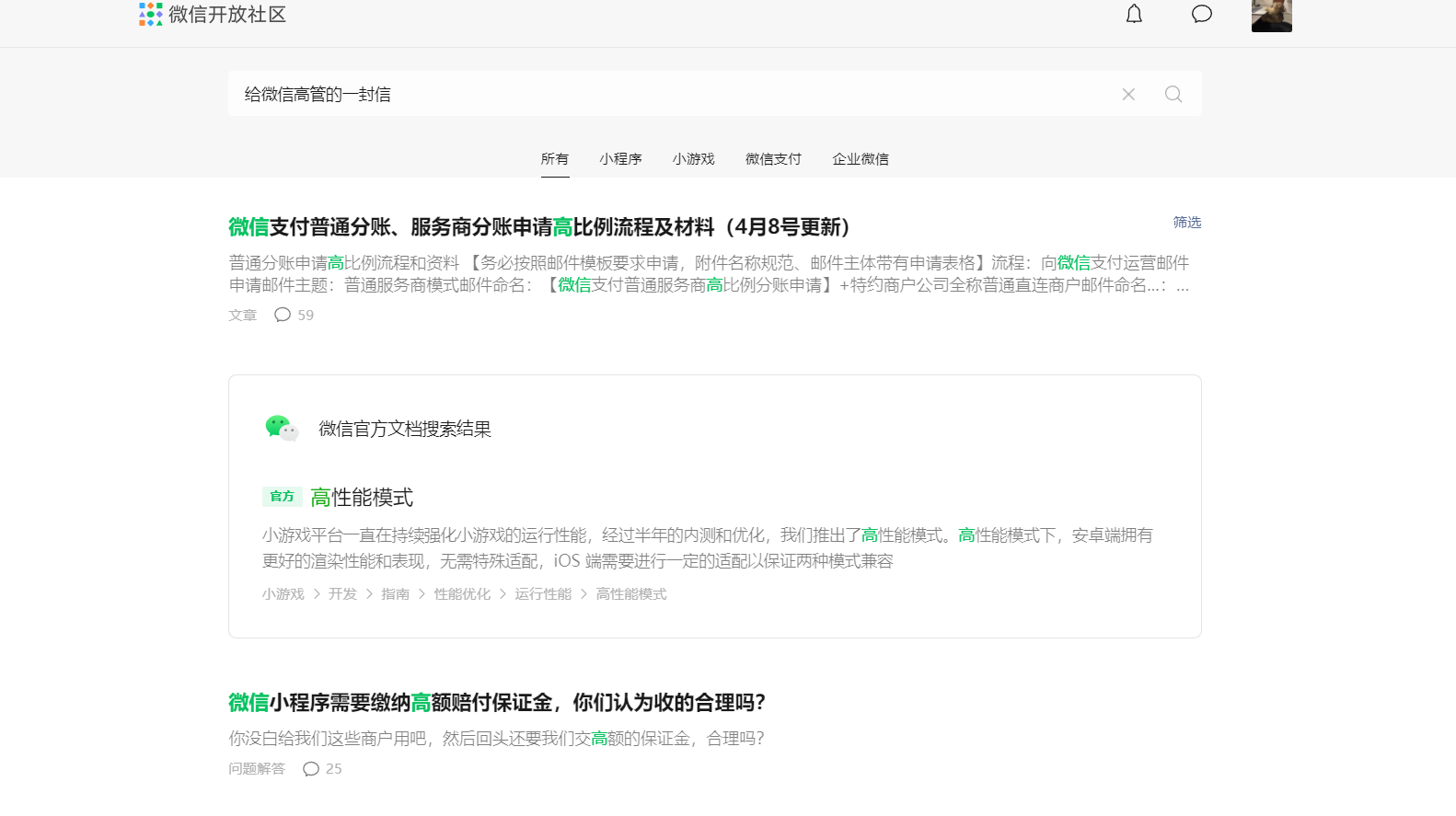
Task: Click 指南 breadcrumb item
Action: (x=395, y=594)
